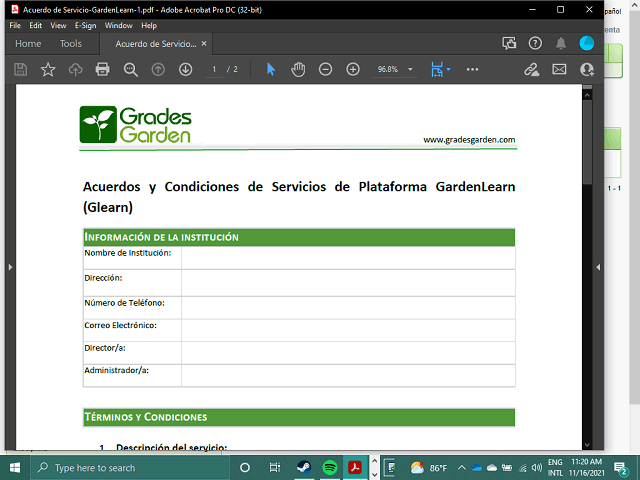This screenshot has width=640, height=480.
Task: Click the Correo Electrónico label
Action: (120, 325)
